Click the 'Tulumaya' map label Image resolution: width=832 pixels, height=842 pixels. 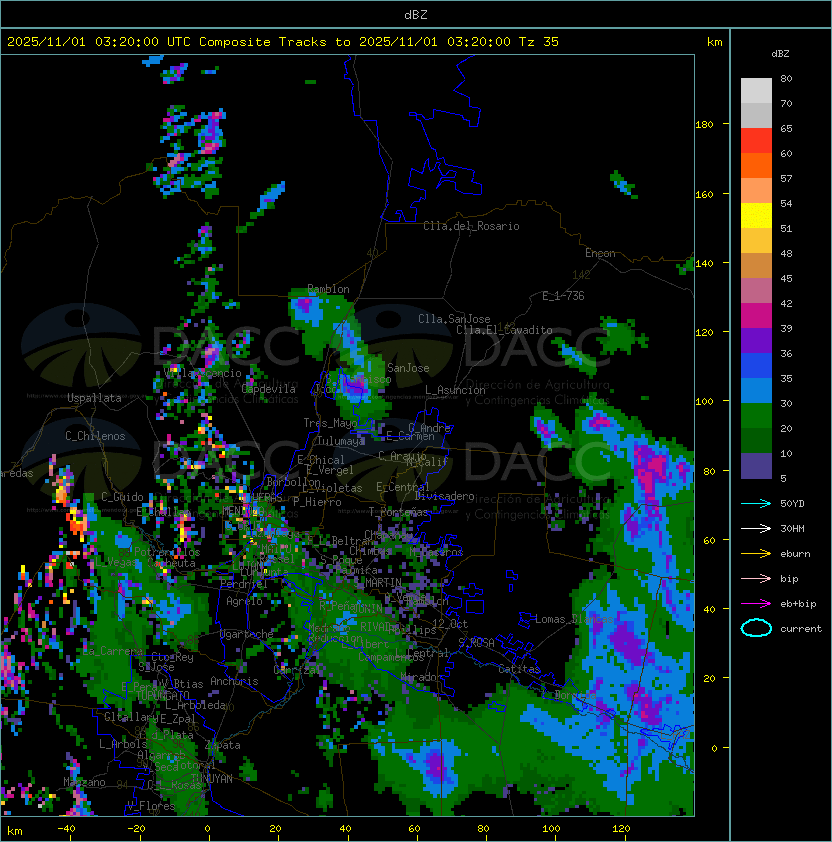pos(341,441)
